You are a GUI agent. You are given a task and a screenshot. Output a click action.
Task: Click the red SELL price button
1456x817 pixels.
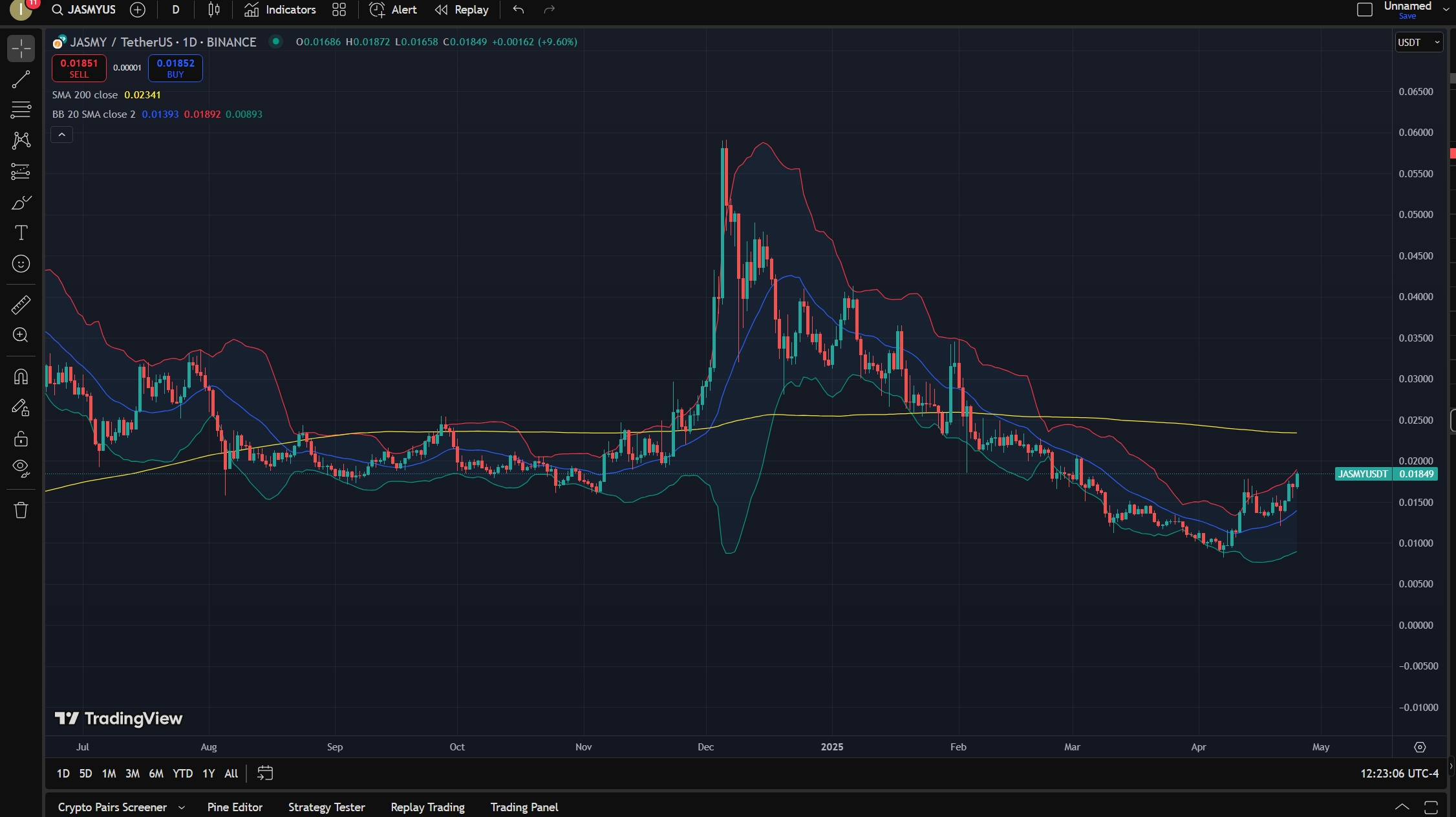(x=79, y=68)
